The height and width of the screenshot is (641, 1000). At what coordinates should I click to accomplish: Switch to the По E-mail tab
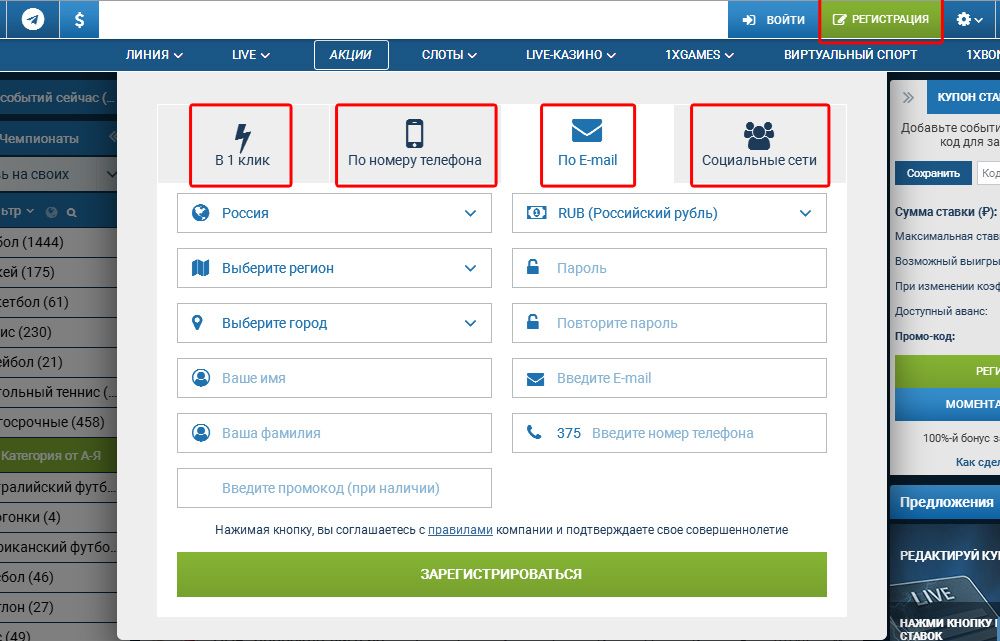(x=587, y=144)
